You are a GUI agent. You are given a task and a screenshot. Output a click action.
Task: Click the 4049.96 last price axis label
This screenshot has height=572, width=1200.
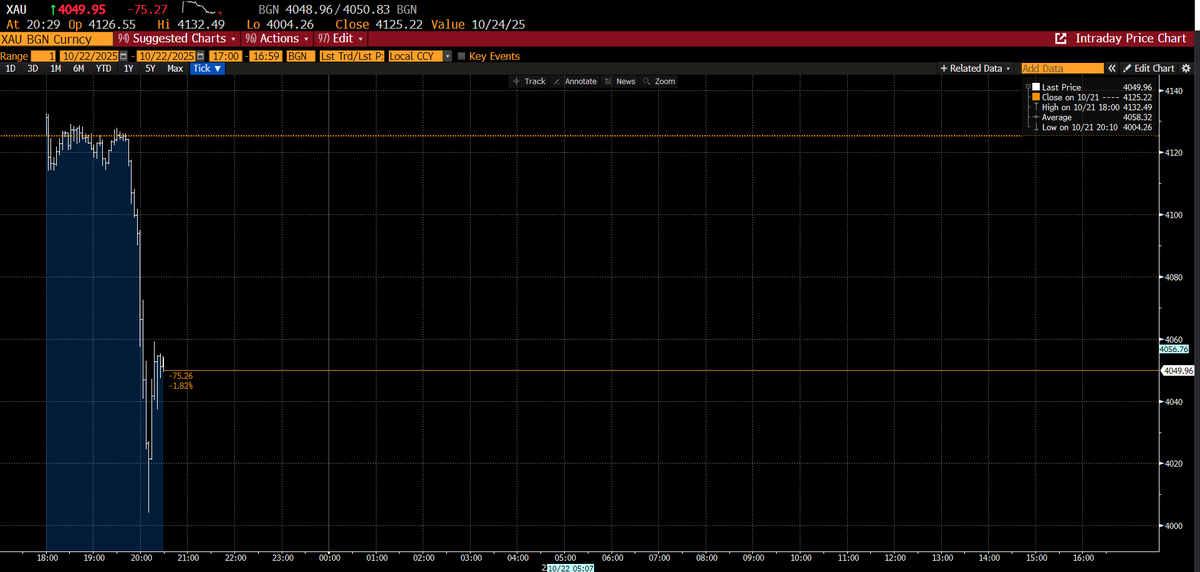(x=1178, y=370)
